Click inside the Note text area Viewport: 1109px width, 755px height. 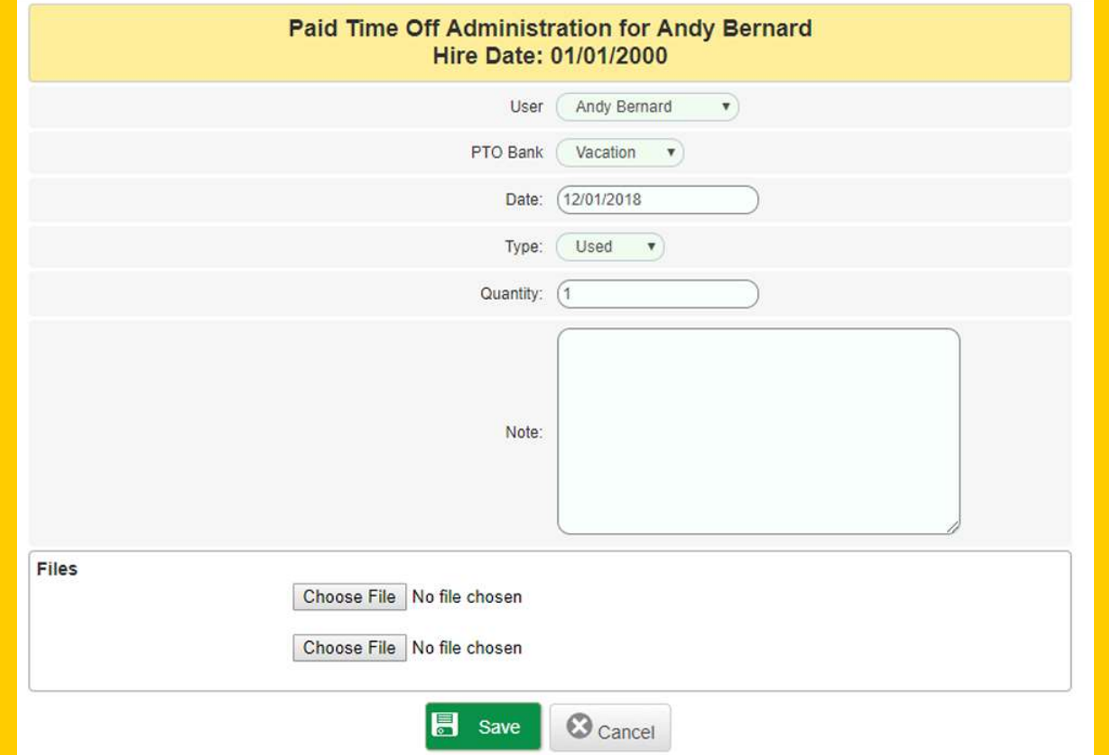coord(758,431)
